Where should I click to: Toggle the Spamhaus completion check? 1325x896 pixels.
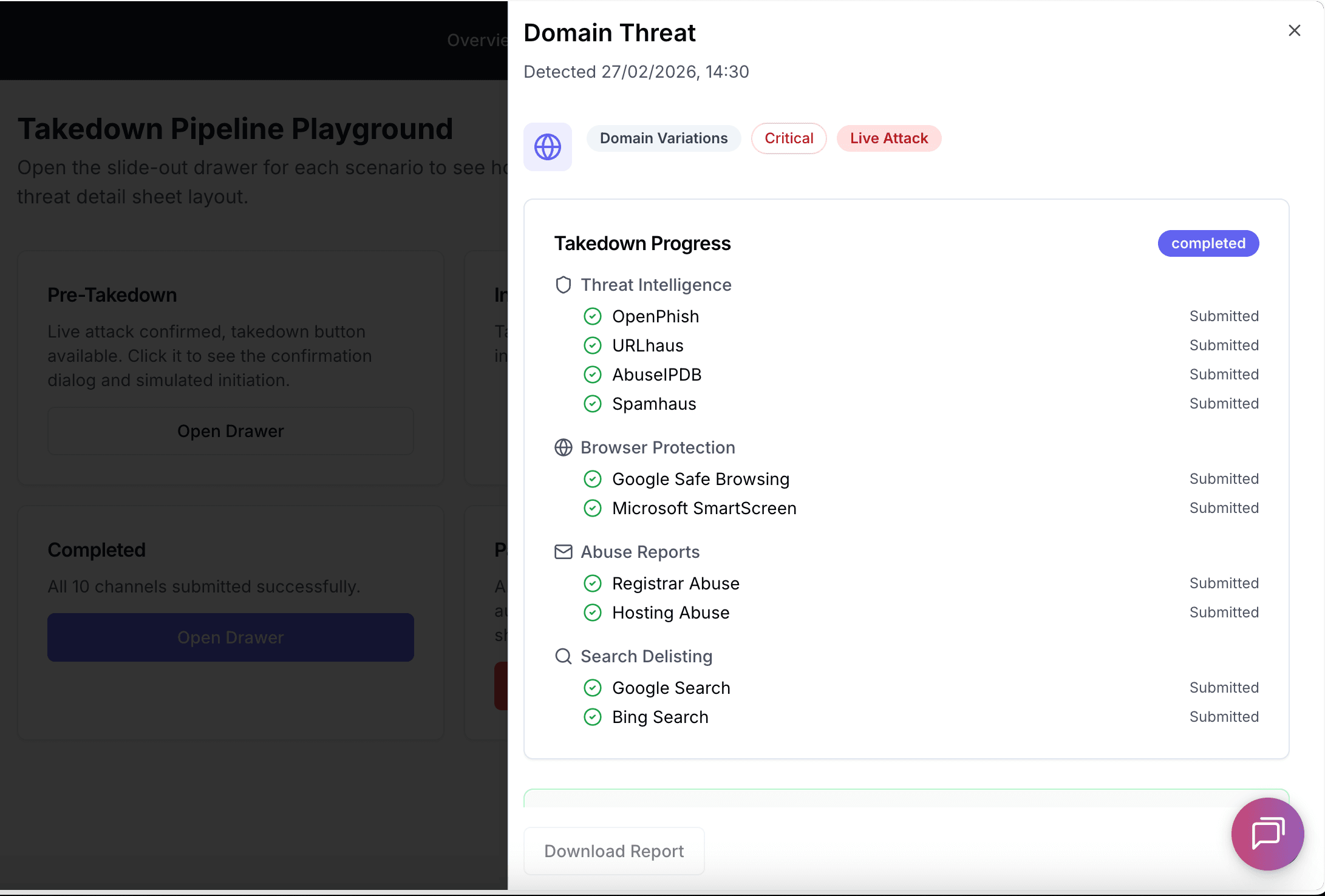pyautogui.click(x=593, y=404)
